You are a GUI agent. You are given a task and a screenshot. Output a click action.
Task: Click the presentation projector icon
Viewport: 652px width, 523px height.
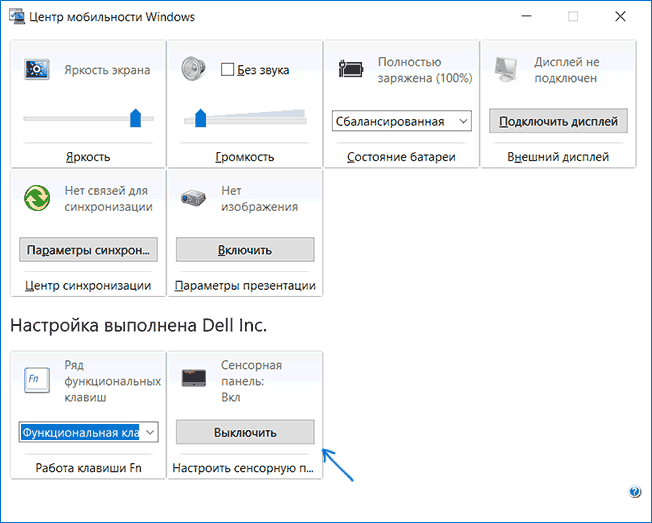coord(193,198)
